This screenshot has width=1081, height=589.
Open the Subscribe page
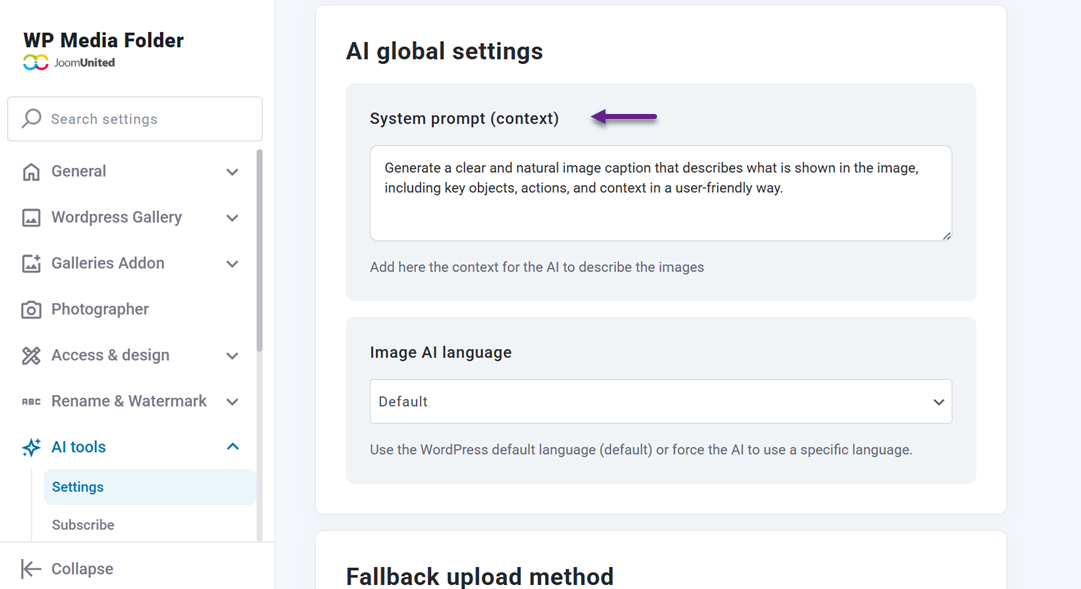point(82,524)
